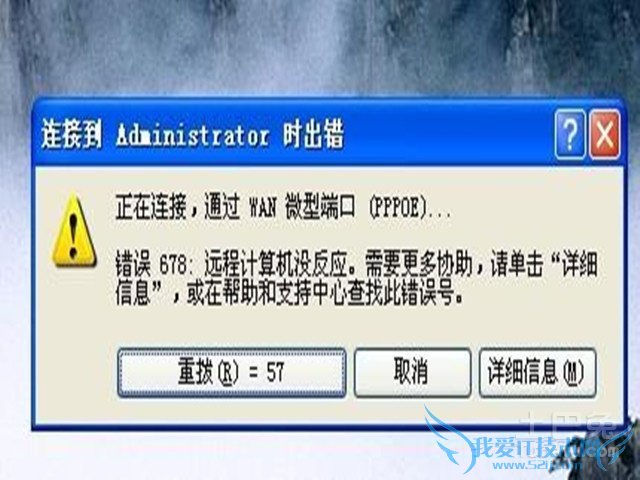Viewport: 640px width, 480px height.
Task: Select the word Administrator in the title bar
Action: coord(193,136)
